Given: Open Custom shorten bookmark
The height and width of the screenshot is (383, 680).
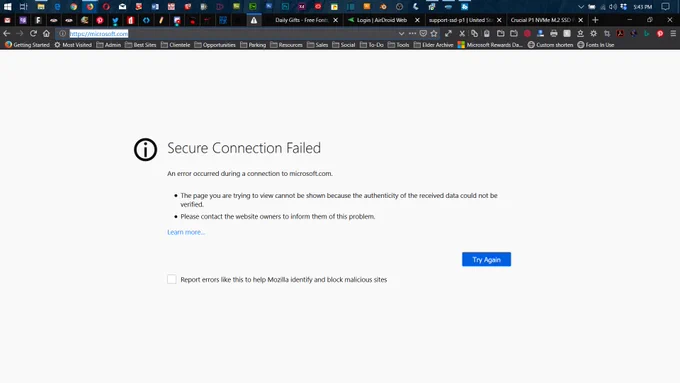Looking at the screenshot, I should [x=550, y=45].
